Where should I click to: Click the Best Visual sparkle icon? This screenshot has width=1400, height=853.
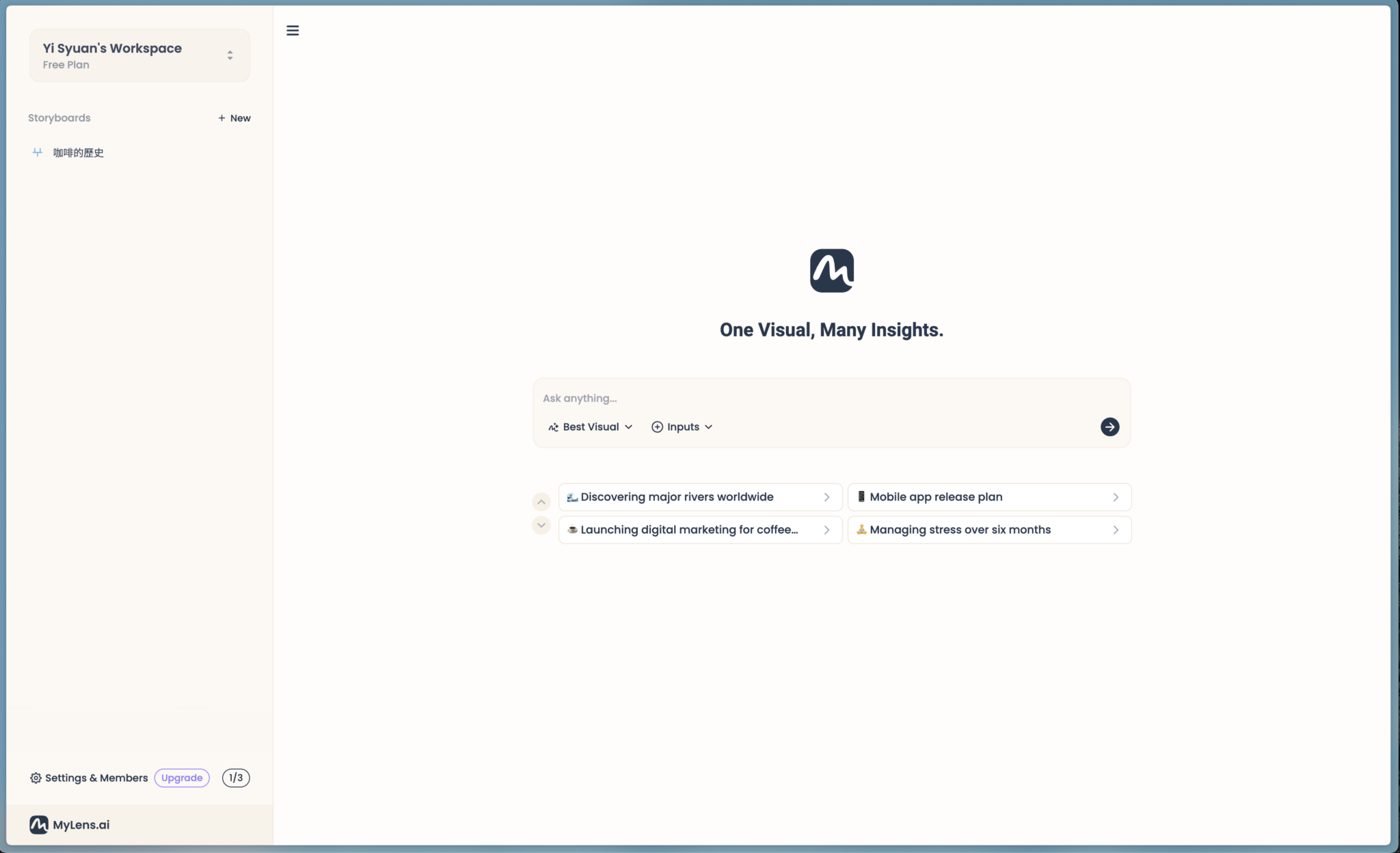pos(553,427)
